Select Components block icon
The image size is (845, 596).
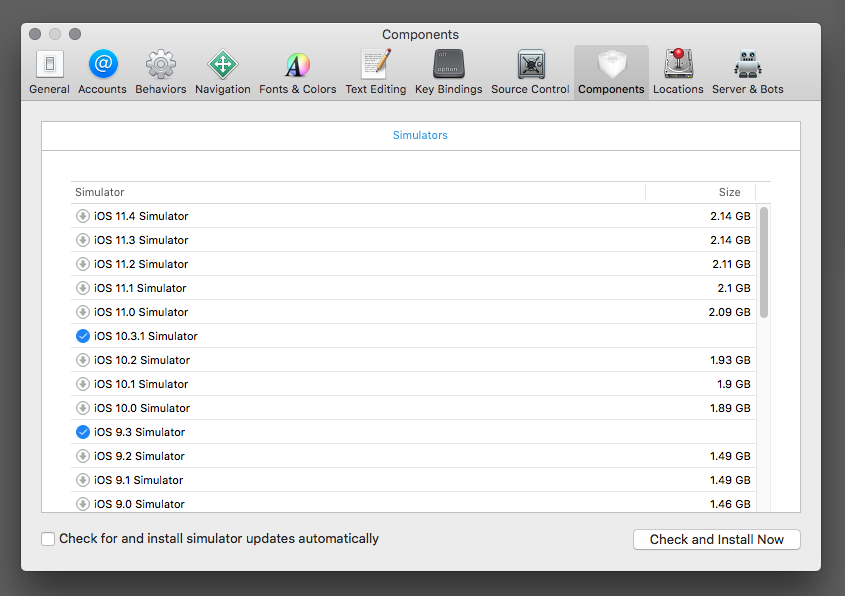pyautogui.click(x=611, y=64)
